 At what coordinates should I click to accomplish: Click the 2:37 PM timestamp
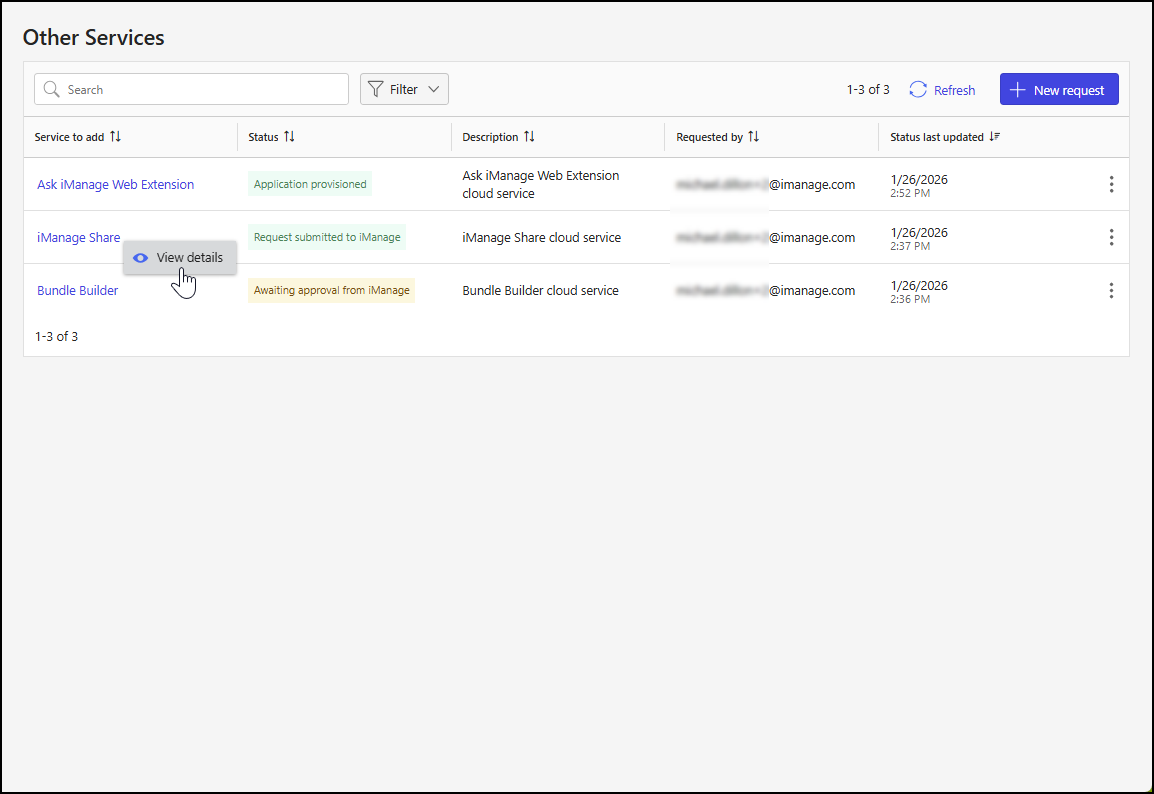click(x=910, y=247)
